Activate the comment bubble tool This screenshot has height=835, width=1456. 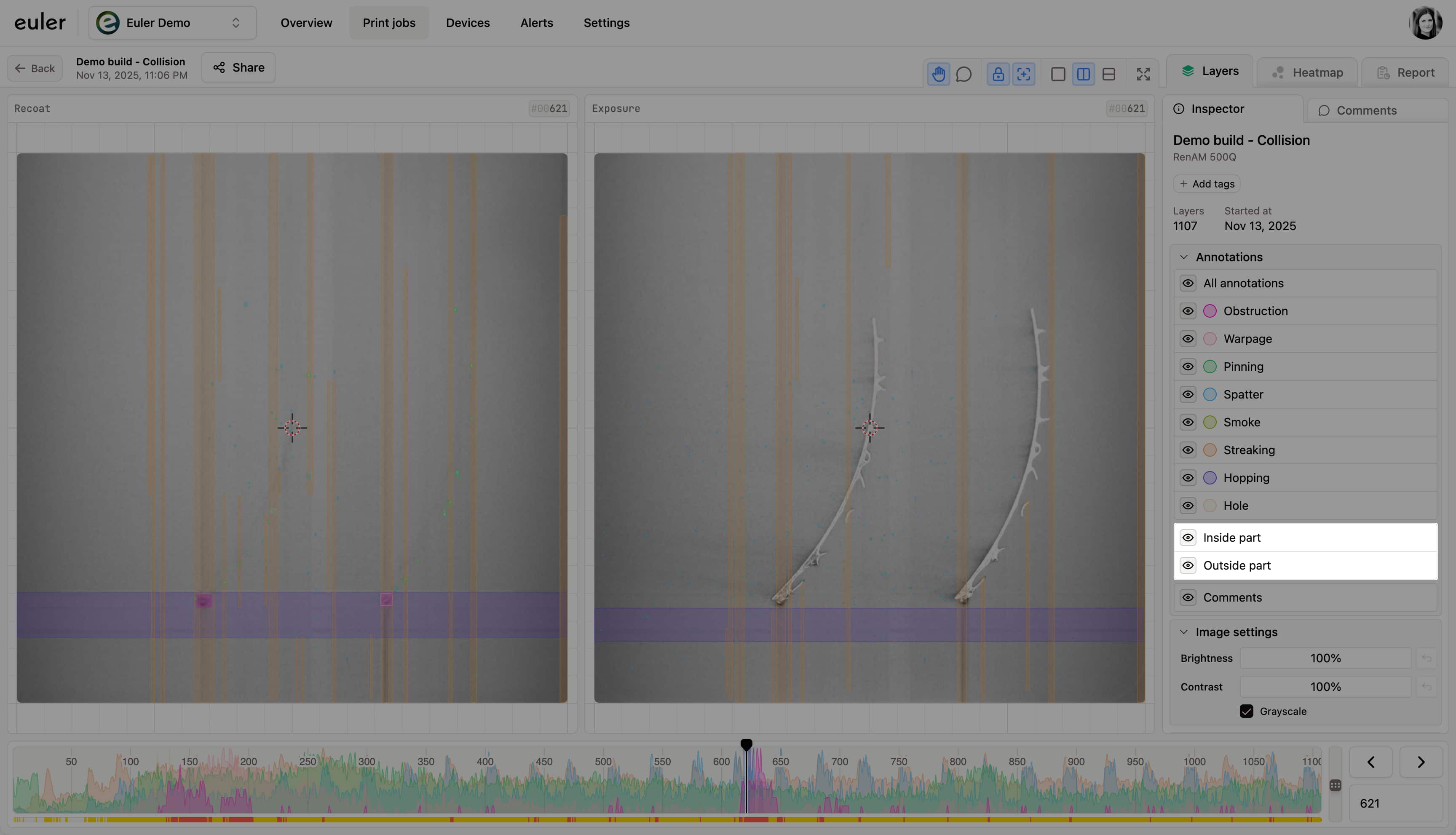click(964, 74)
